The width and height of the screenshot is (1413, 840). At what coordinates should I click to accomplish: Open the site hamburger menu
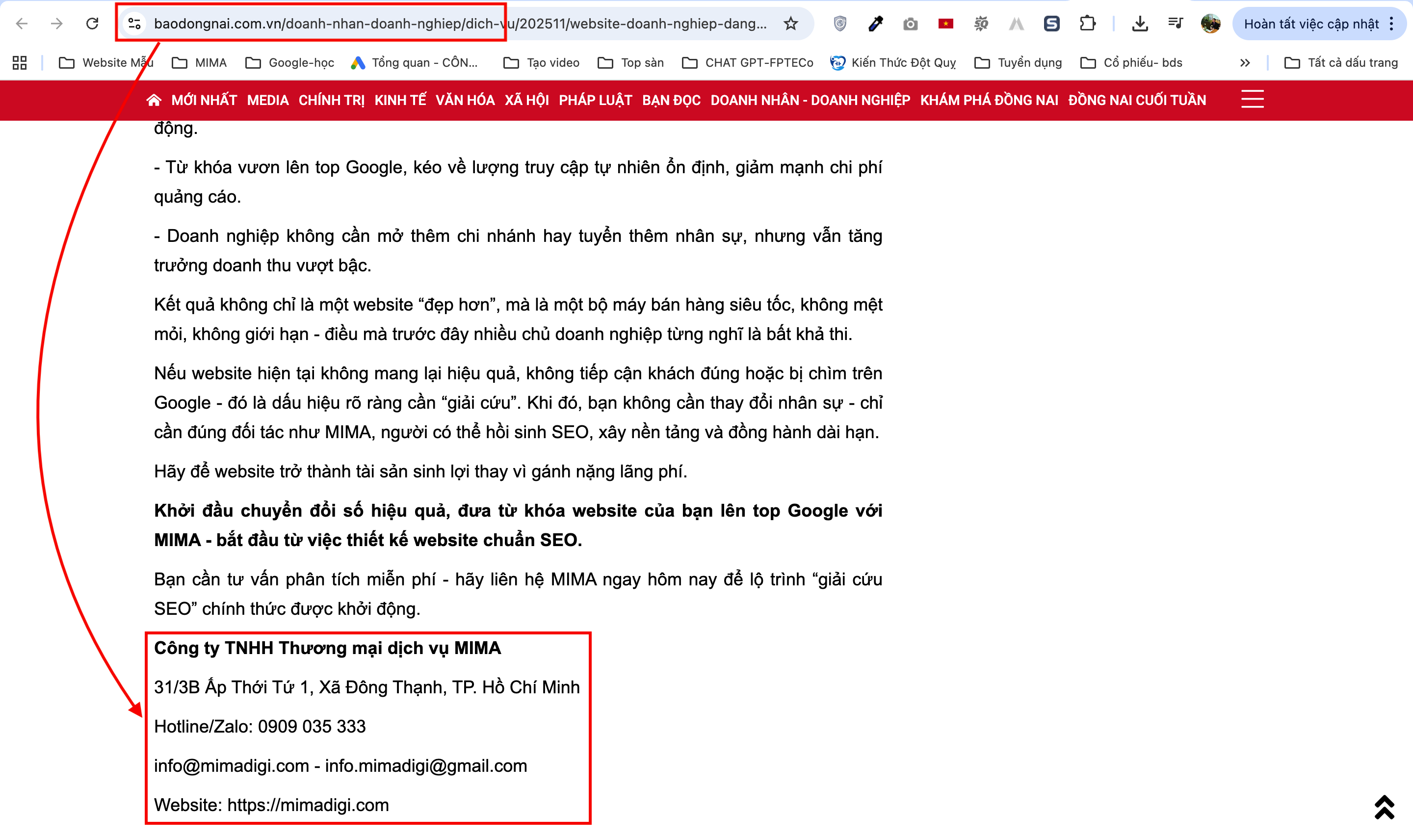(x=1252, y=100)
